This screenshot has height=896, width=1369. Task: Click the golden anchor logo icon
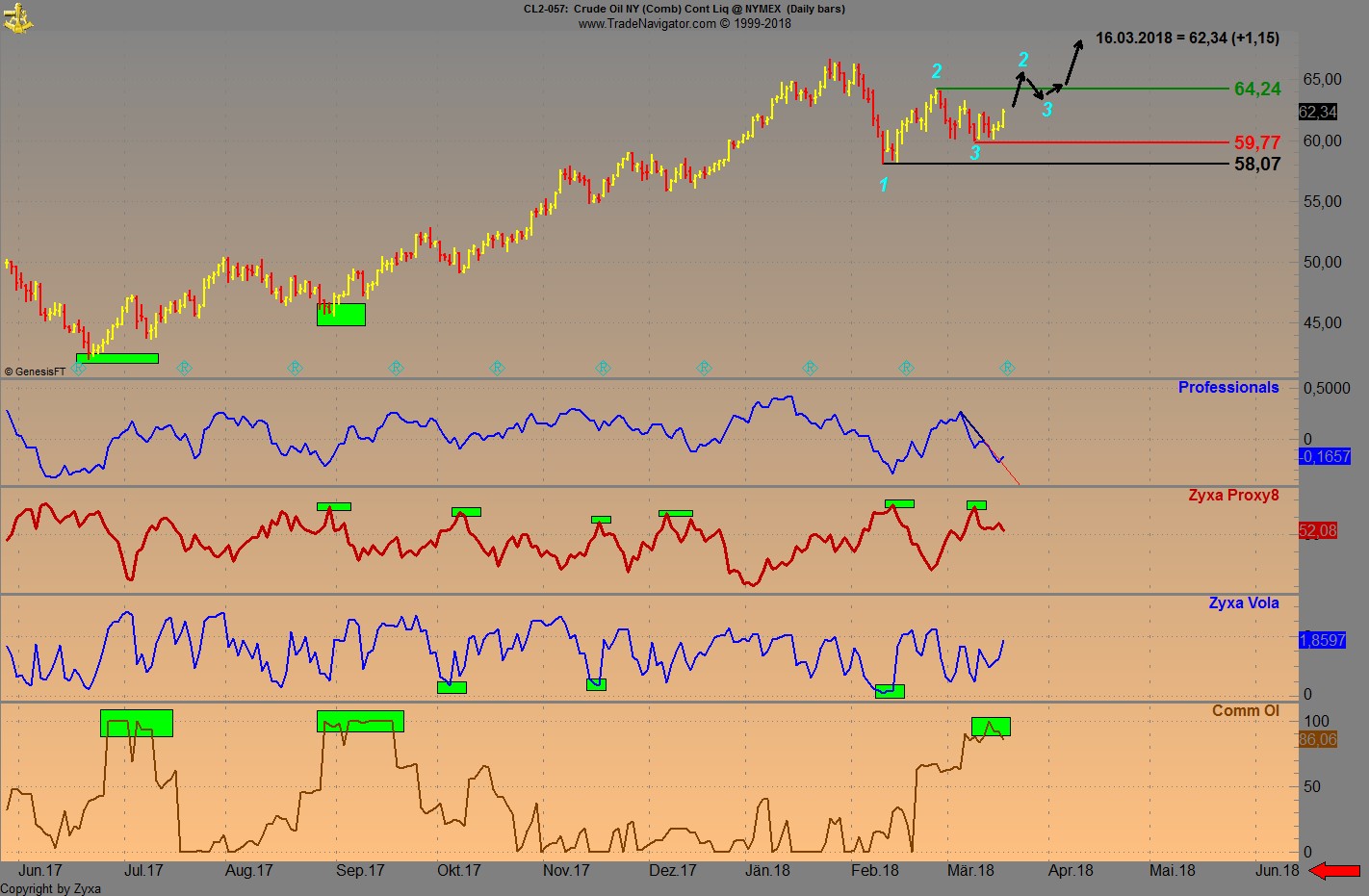coord(17,17)
